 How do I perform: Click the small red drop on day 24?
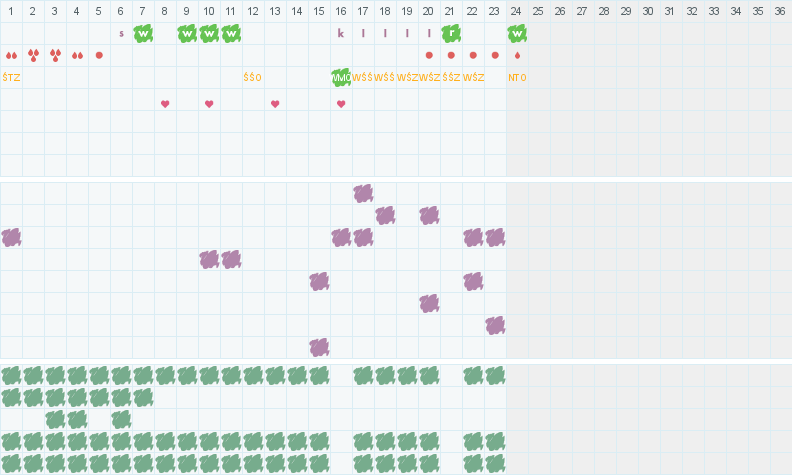click(517, 55)
